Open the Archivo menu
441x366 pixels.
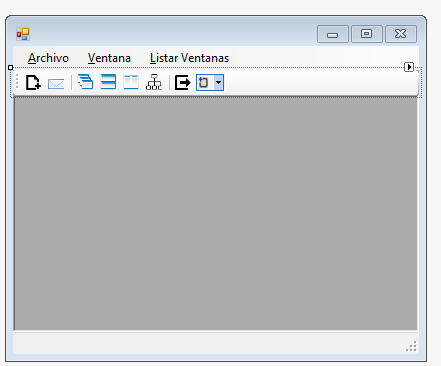[48, 58]
